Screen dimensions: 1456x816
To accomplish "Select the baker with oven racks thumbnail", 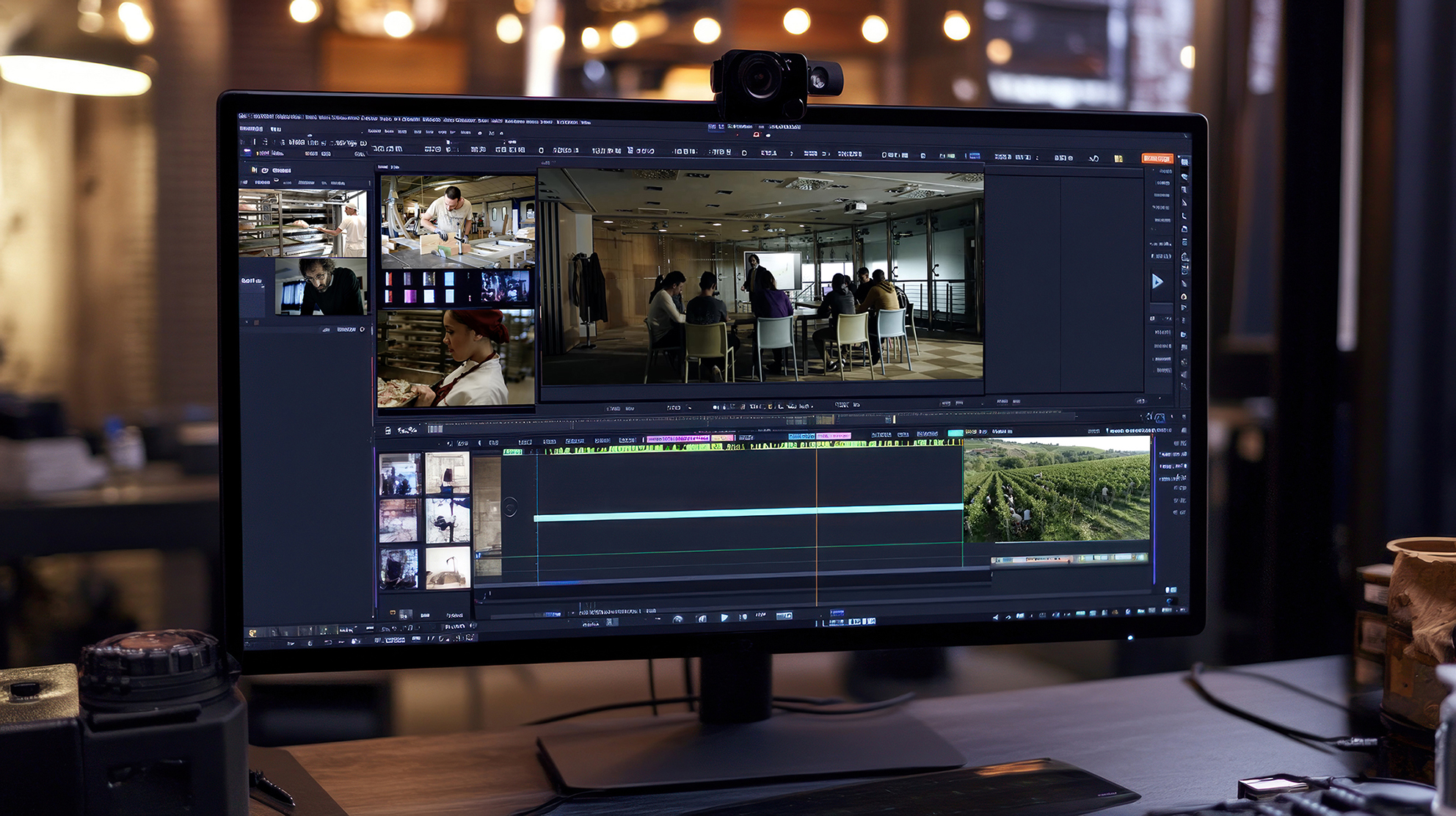I will pyautogui.click(x=303, y=223).
